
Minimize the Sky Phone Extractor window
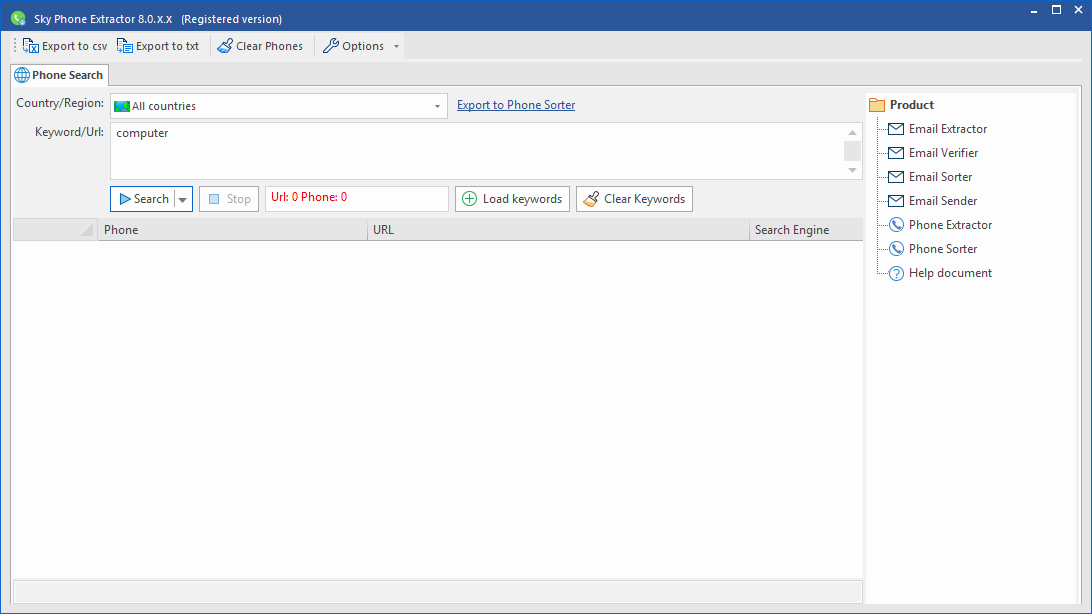[1034, 10]
